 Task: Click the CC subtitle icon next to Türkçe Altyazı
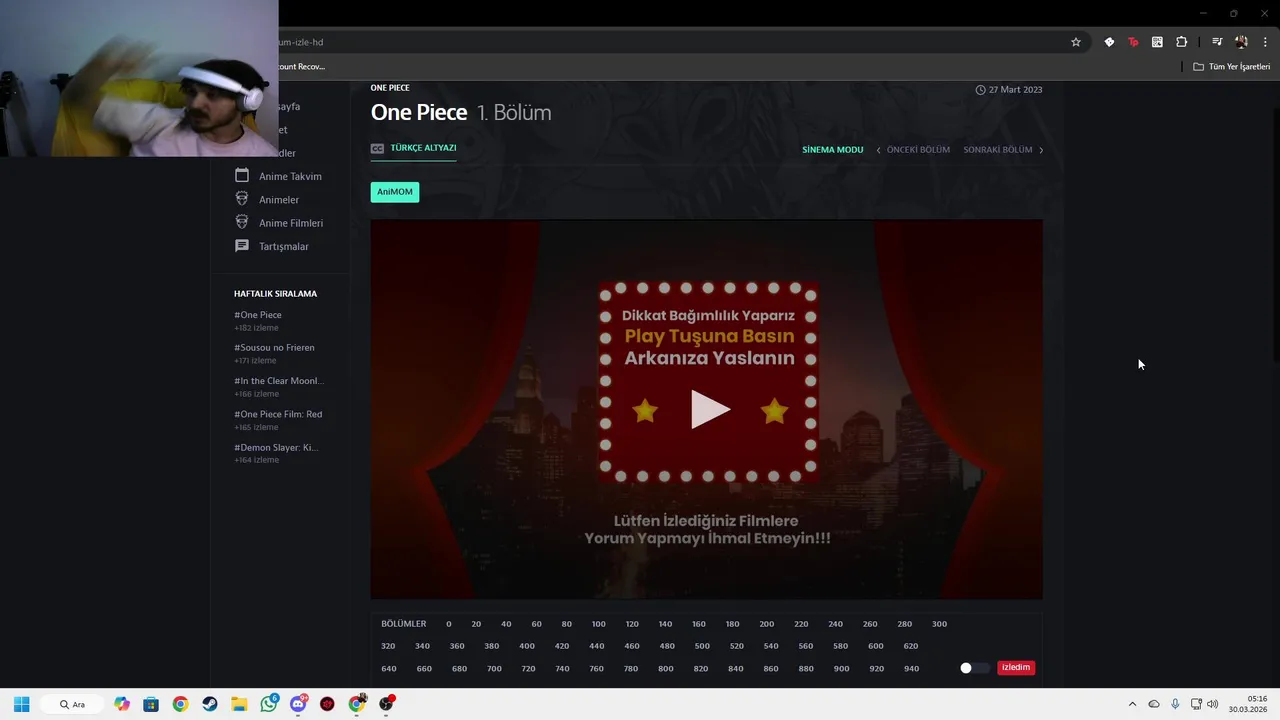coord(377,148)
